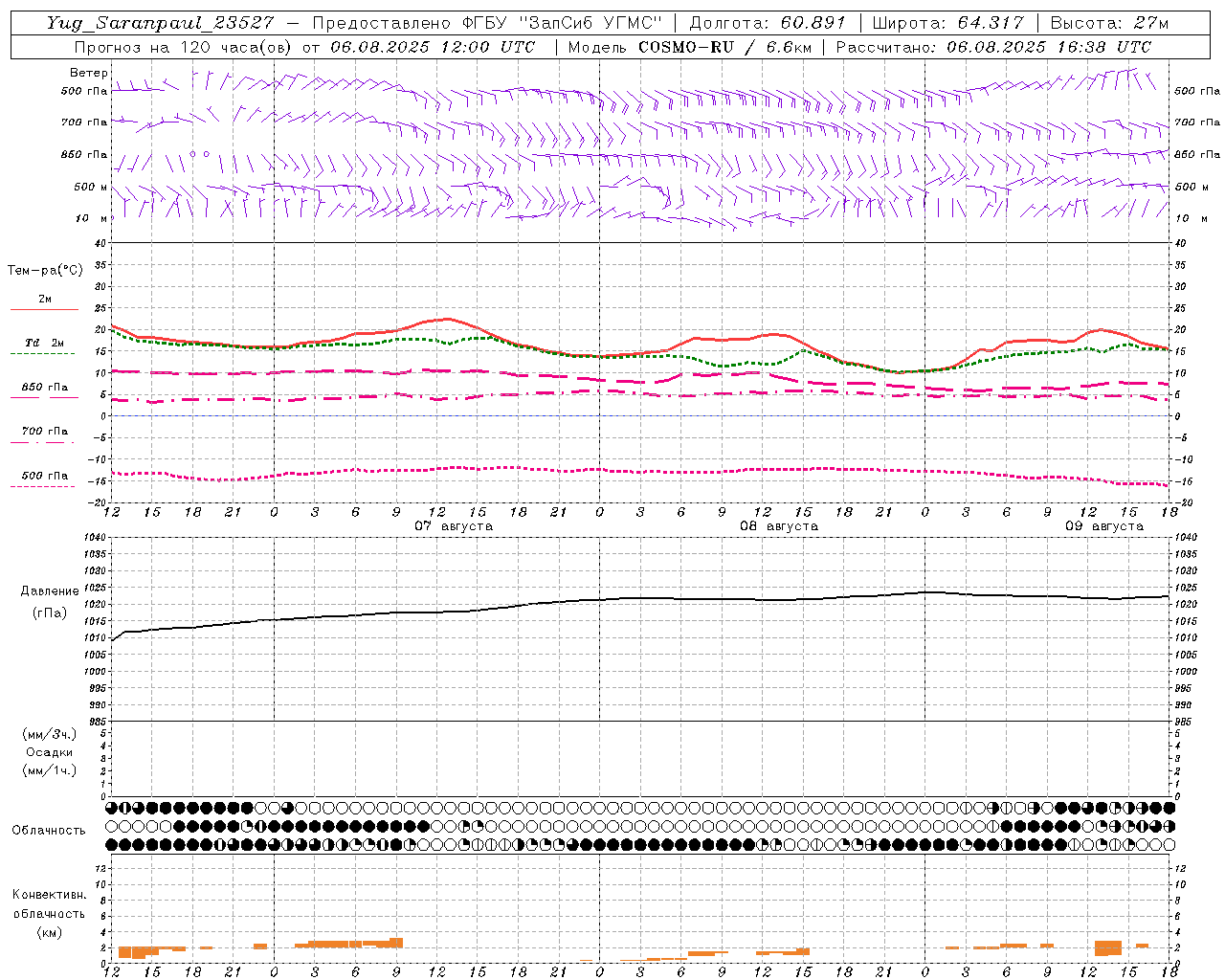Click the model name COSMO-RU / 6.6км
Image resolution: width=1225 pixels, height=980 pixels.
[x=724, y=47]
